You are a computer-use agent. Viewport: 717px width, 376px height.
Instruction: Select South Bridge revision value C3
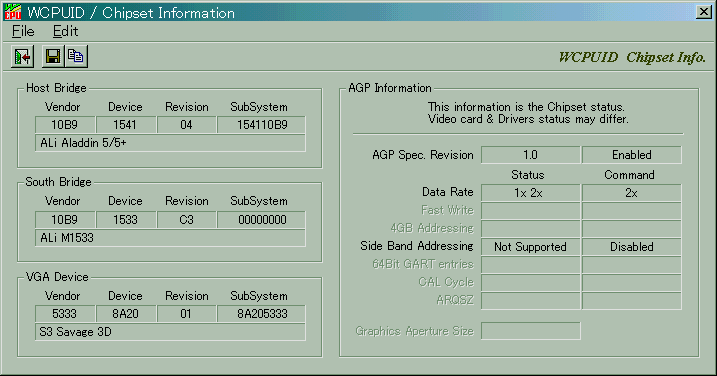tap(187, 220)
